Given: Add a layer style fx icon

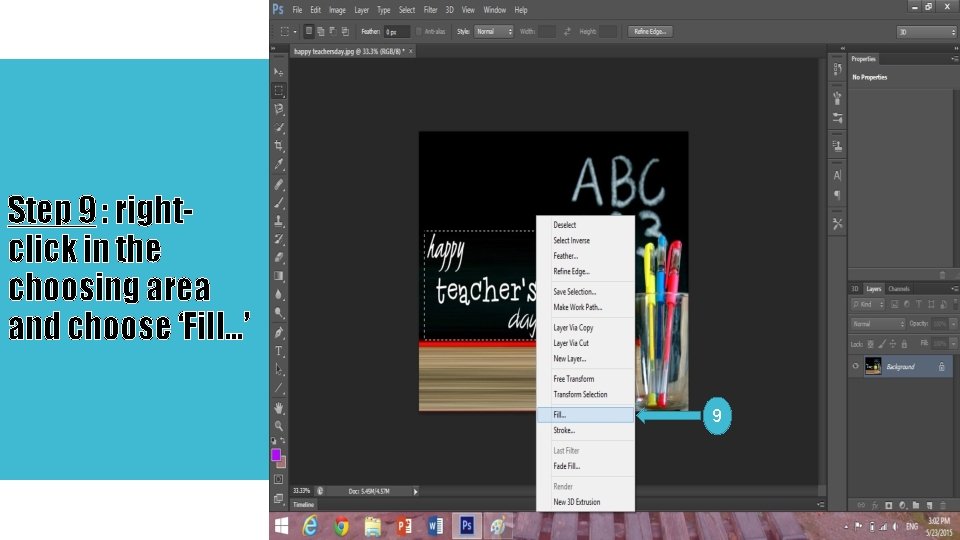Looking at the screenshot, I should (x=875, y=505).
